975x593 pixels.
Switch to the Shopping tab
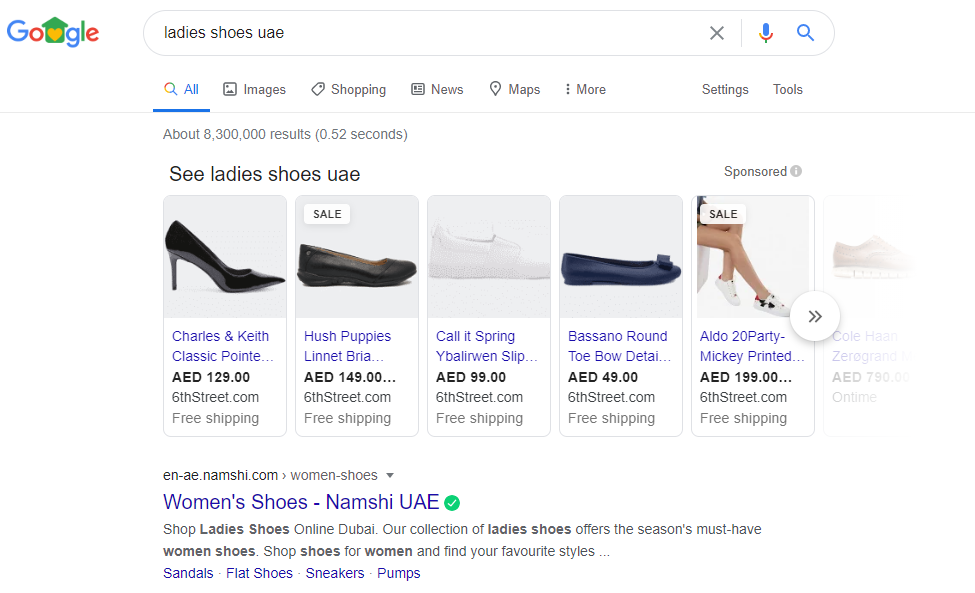tap(348, 90)
